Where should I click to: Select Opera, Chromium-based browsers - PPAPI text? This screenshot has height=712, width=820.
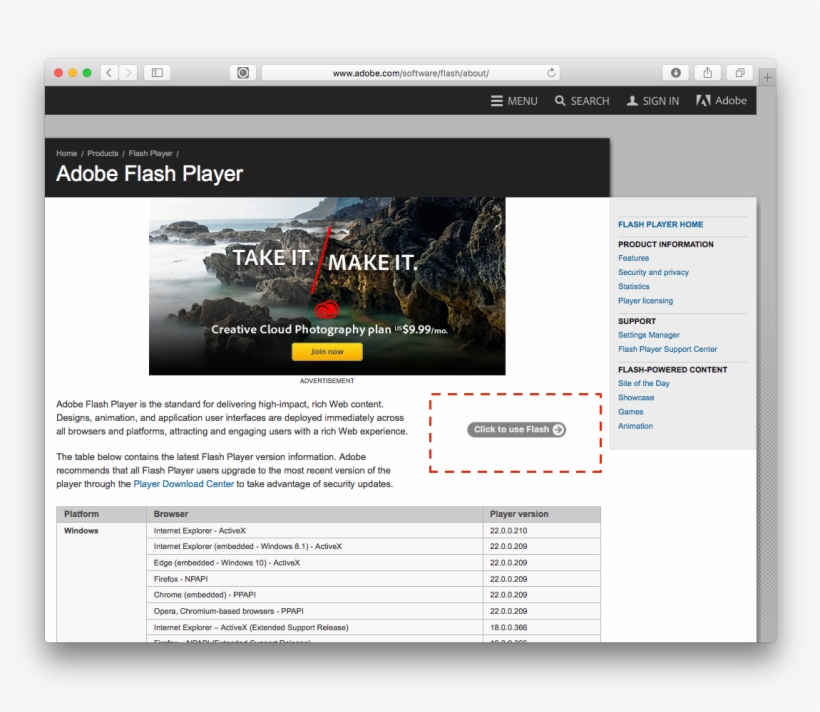click(229, 611)
